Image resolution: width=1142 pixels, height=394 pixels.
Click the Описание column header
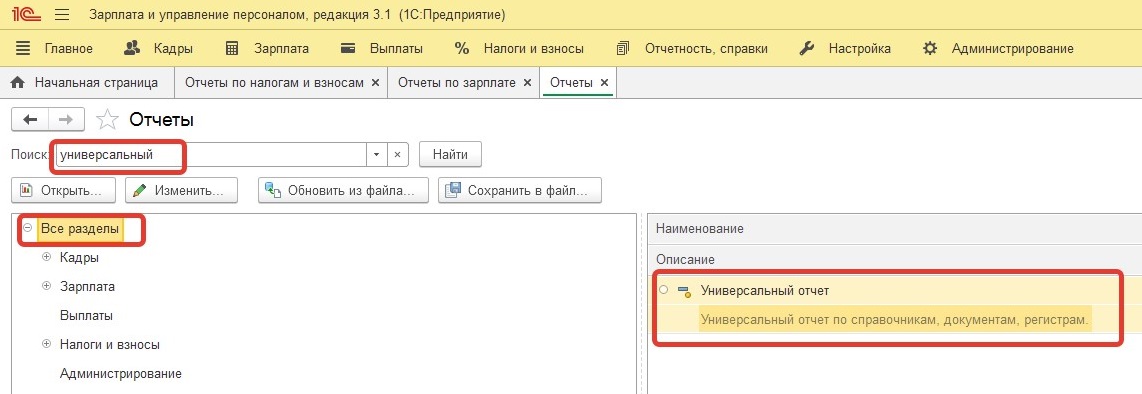pos(685,259)
